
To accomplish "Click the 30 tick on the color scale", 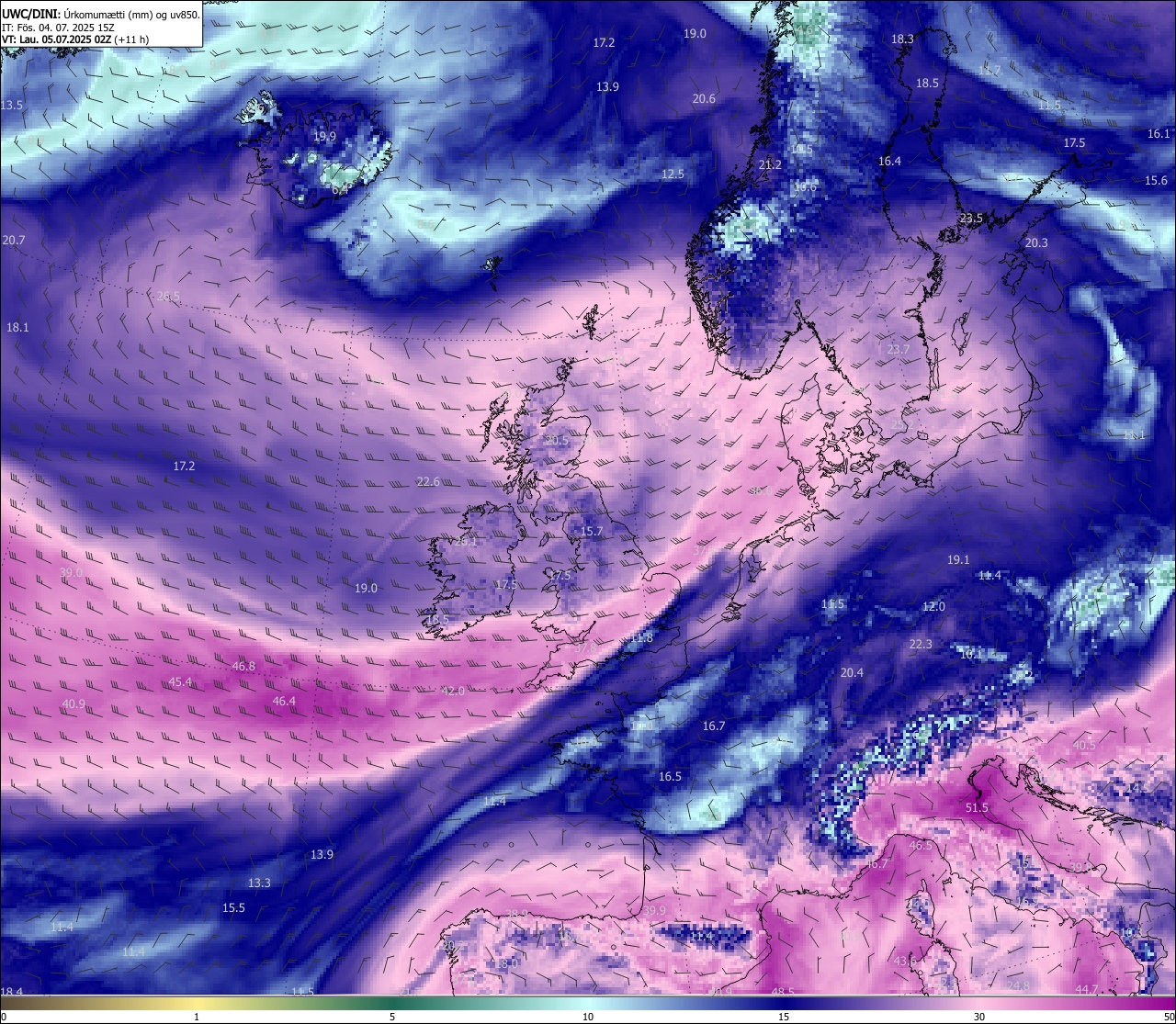I will (979, 1016).
